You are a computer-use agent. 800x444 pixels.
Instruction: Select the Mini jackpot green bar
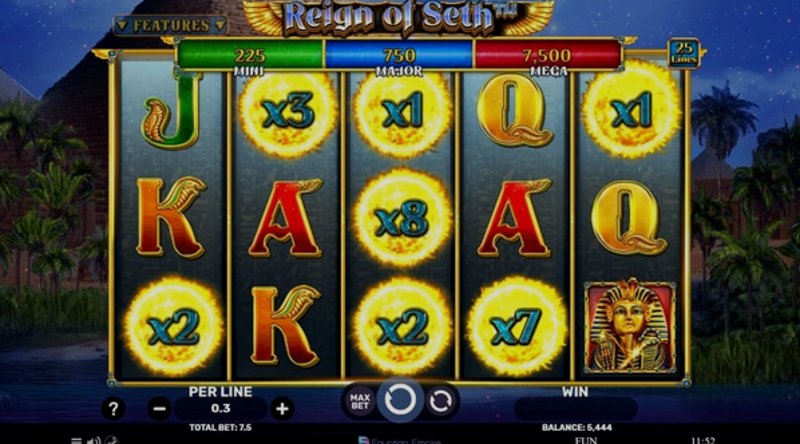pos(250,55)
